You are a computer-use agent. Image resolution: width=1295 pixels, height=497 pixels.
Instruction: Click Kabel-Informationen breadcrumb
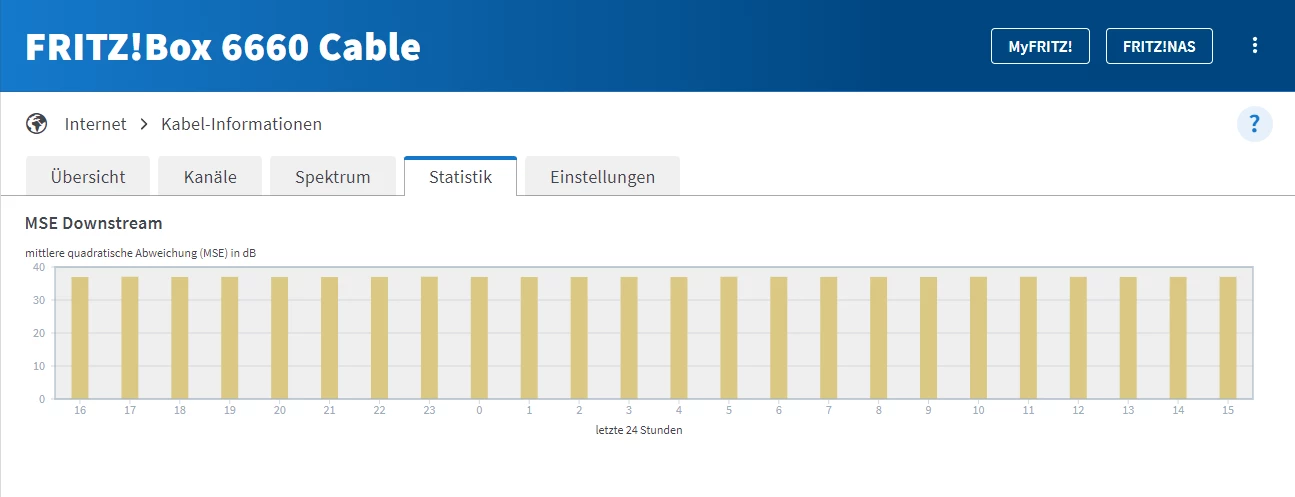[241, 124]
